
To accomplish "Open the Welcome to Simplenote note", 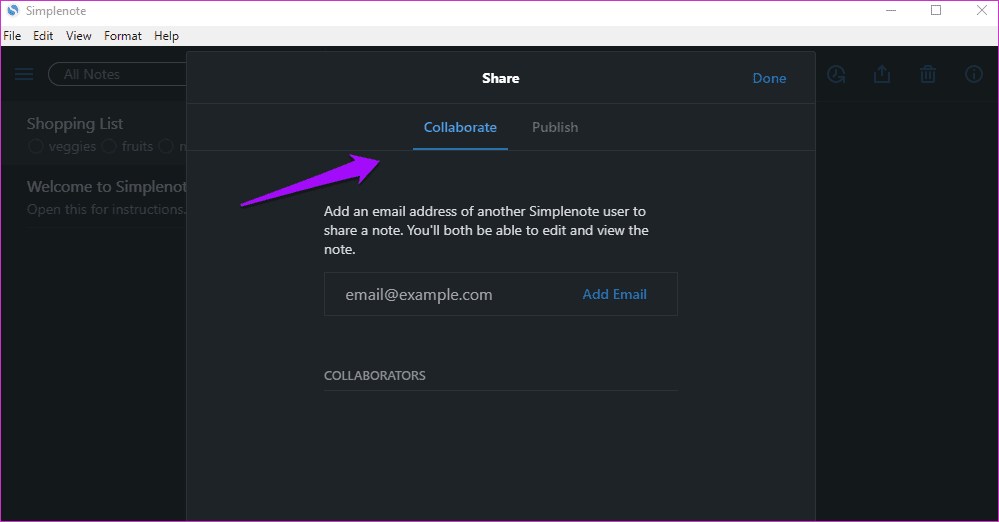I will (94, 197).
